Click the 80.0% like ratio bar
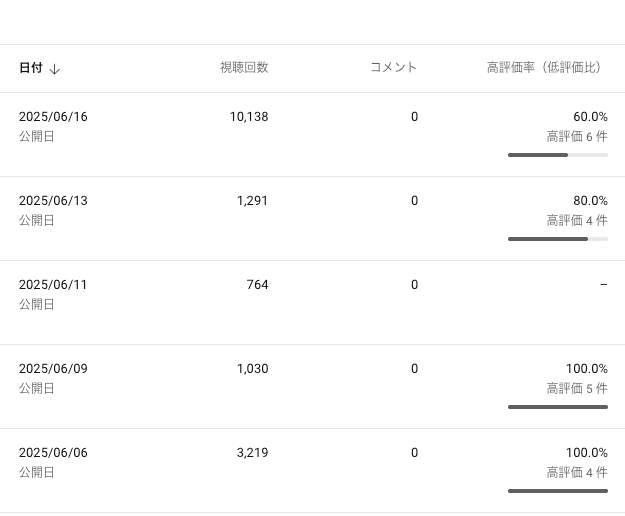 [x=557, y=239]
